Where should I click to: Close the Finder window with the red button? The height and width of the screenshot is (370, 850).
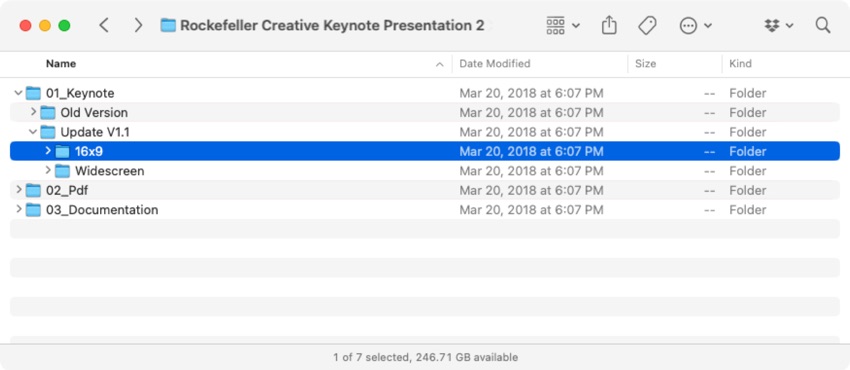point(25,25)
